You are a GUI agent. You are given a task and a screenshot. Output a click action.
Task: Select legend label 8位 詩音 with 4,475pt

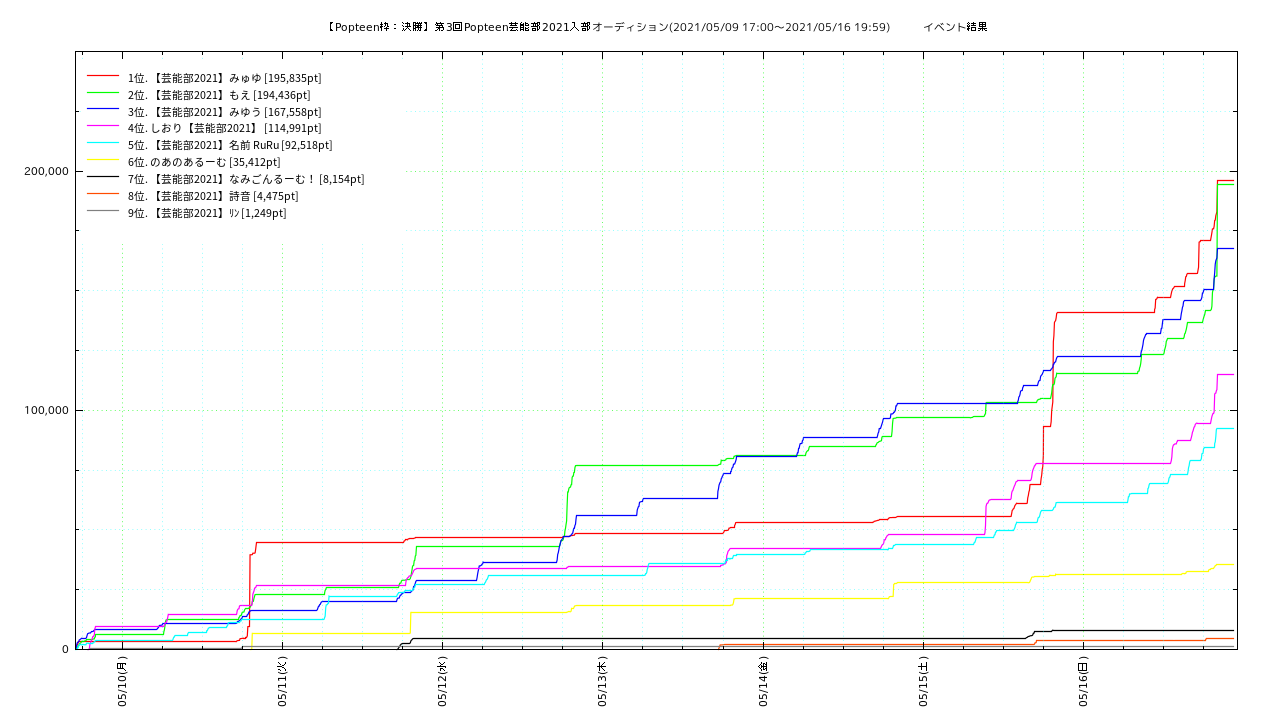click(212, 196)
